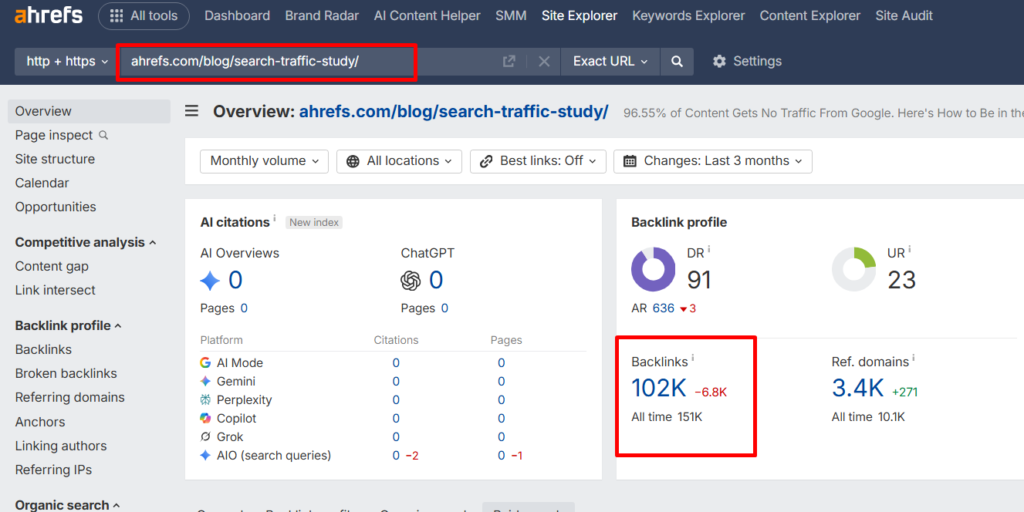
Task: Open the http + https protocol dropdown
Action: (67, 61)
